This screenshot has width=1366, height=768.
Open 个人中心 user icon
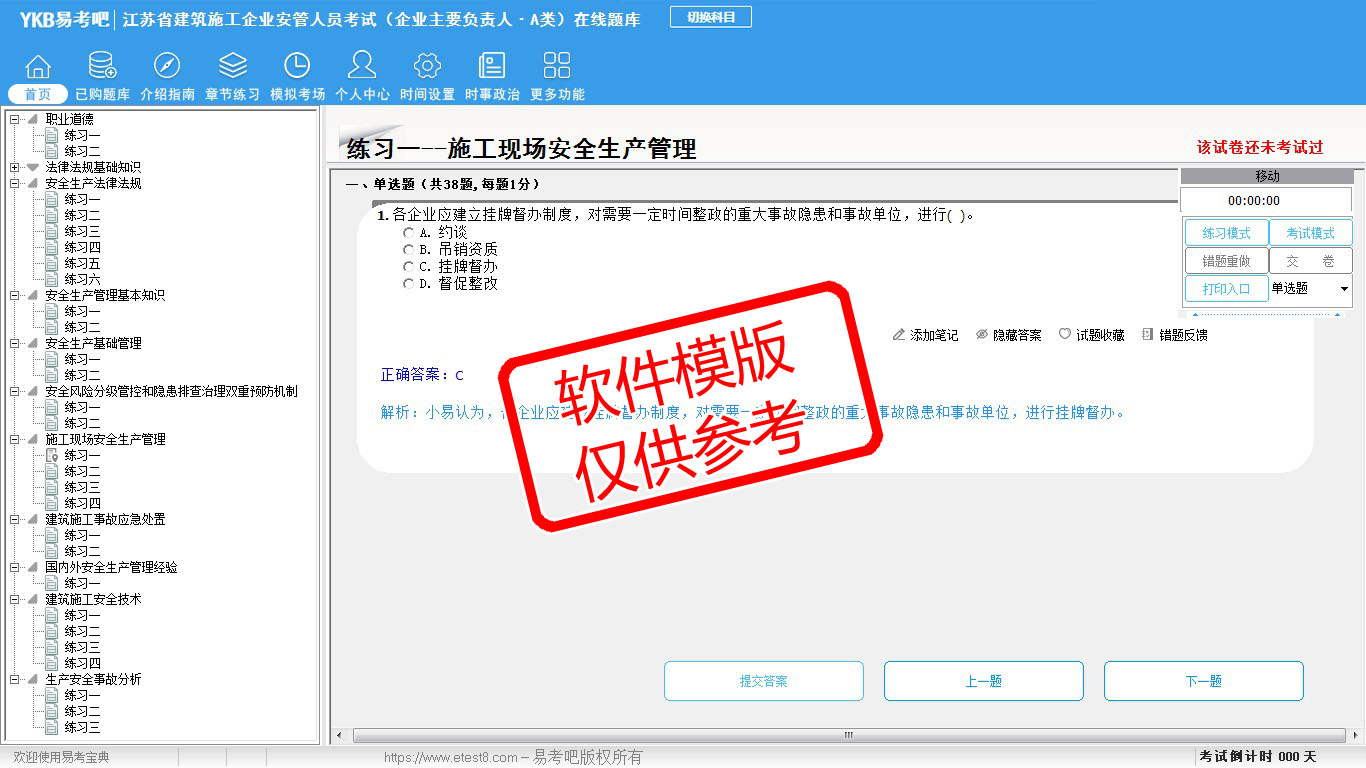[x=362, y=67]
